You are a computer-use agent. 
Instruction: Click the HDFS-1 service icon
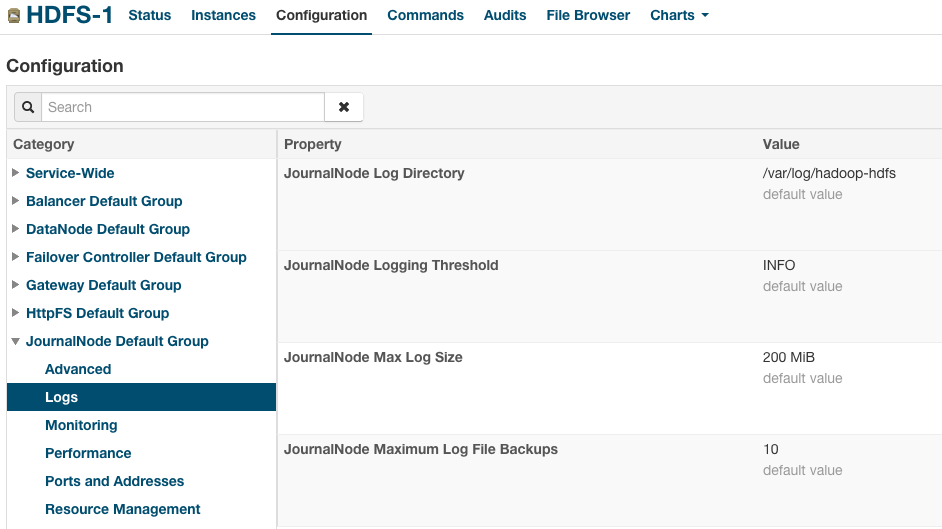[13, 16]
